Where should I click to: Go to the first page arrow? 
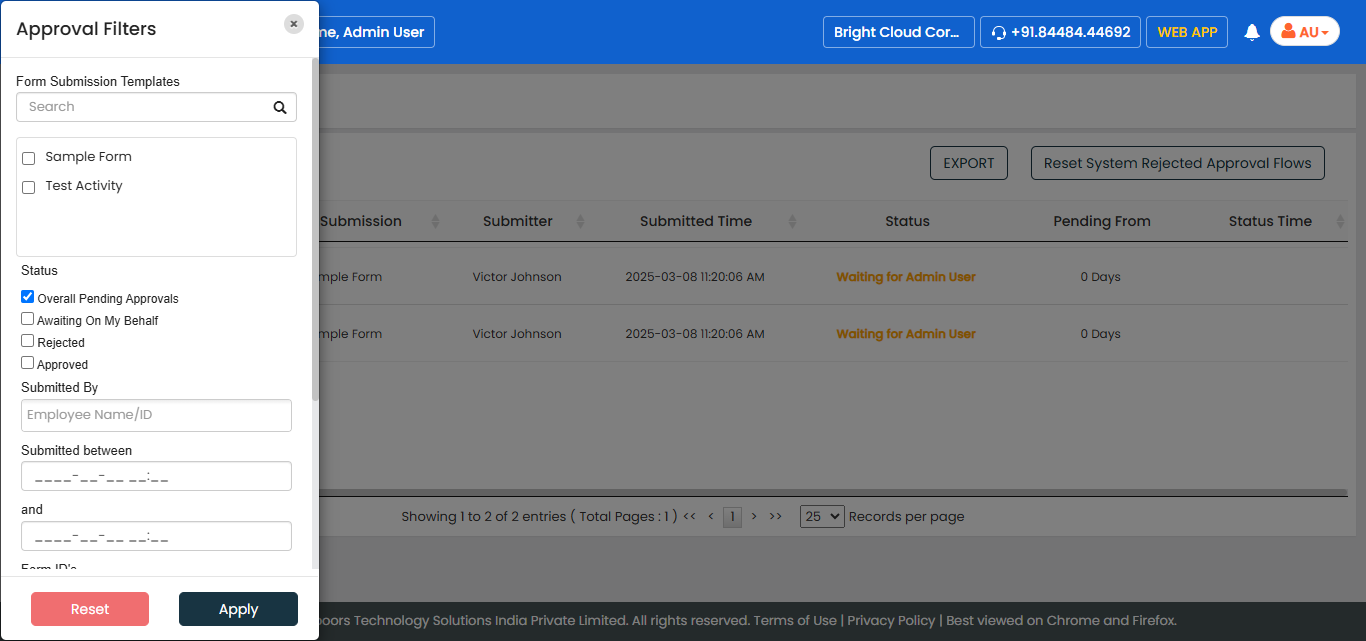[x=689, y=517]
